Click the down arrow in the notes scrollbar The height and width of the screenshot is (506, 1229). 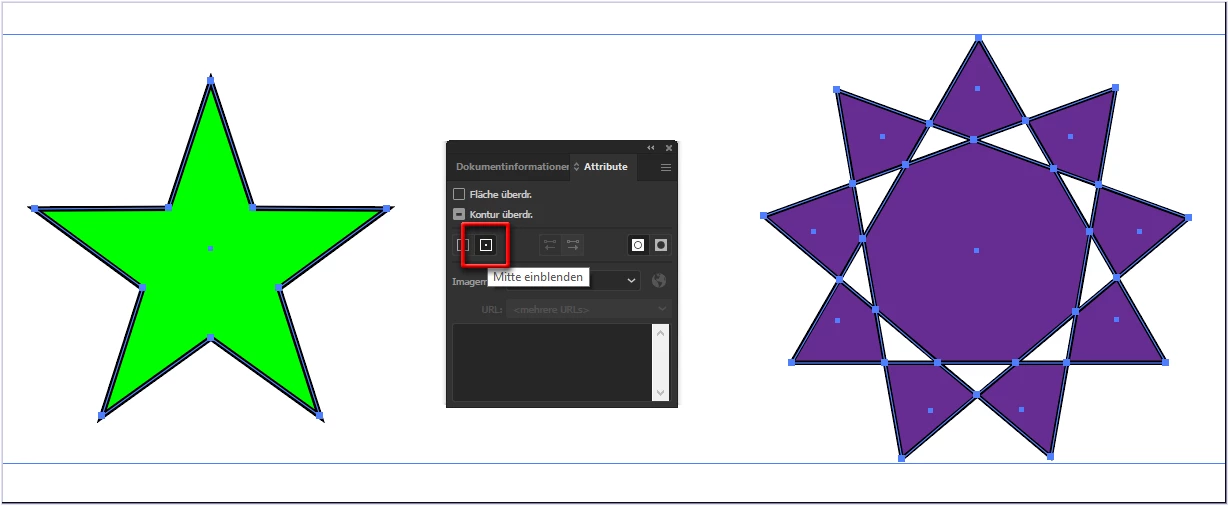(660, 392)
